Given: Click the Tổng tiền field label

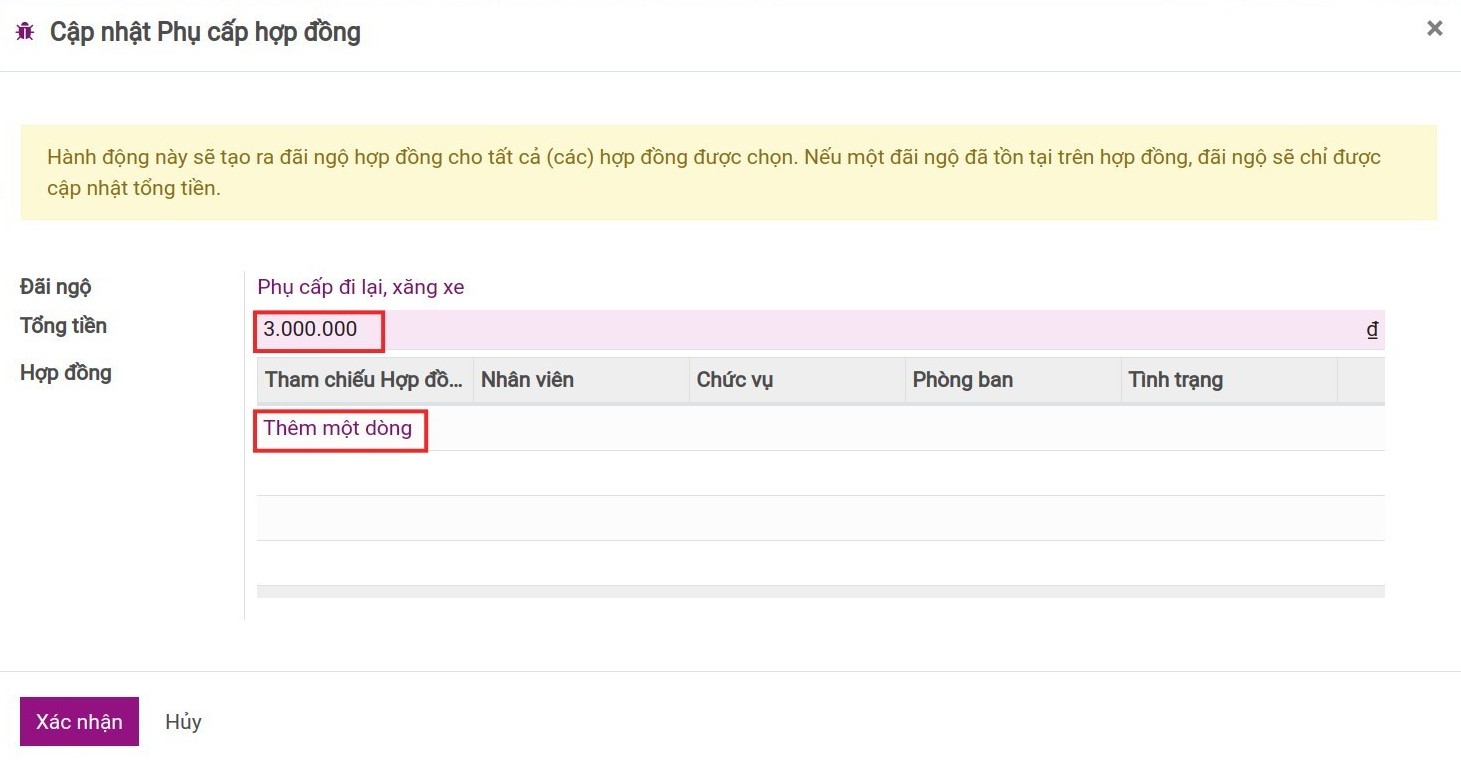Looking at the screenshot, I should [63, 326].
